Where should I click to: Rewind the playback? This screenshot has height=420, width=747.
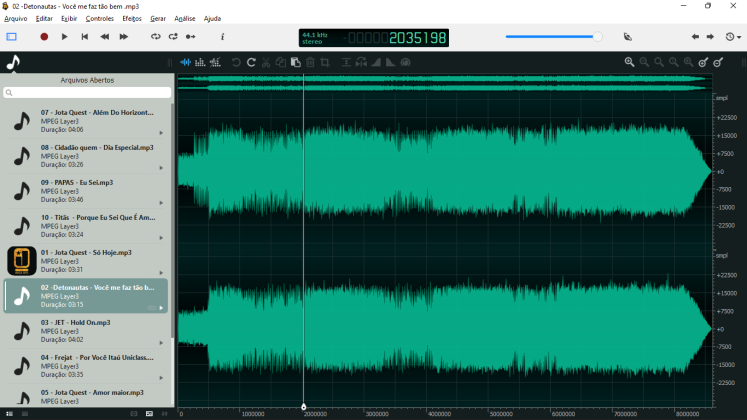pyautogui.click(x=105, y=37)
